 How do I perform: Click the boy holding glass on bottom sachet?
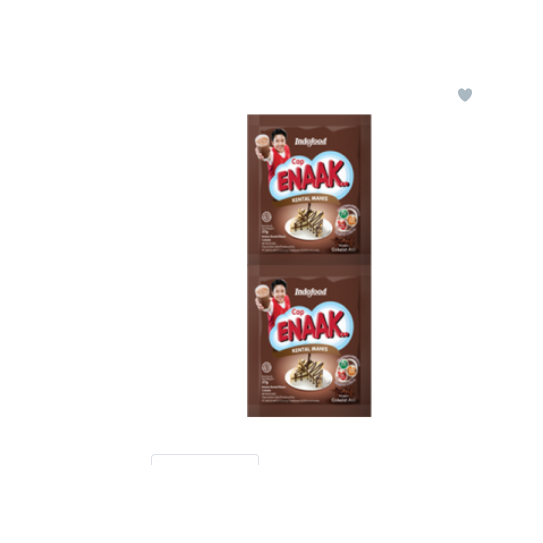pyautogui.click(x=274, y=303)
